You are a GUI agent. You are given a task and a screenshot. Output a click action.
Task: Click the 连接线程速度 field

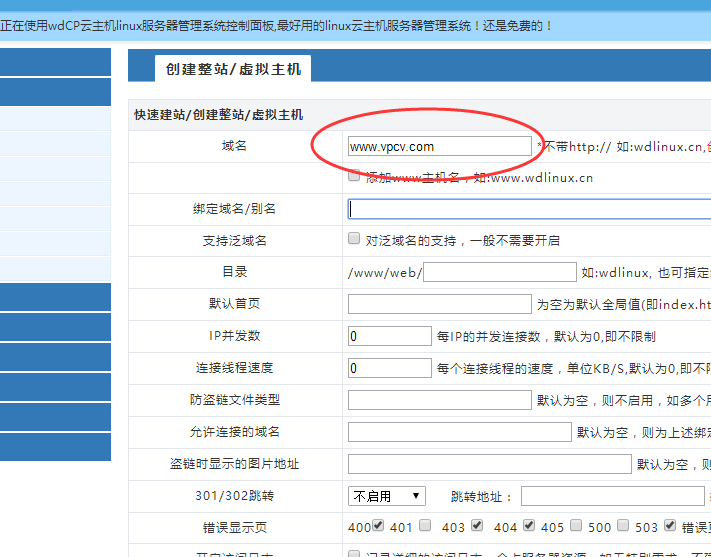[389, 368]
